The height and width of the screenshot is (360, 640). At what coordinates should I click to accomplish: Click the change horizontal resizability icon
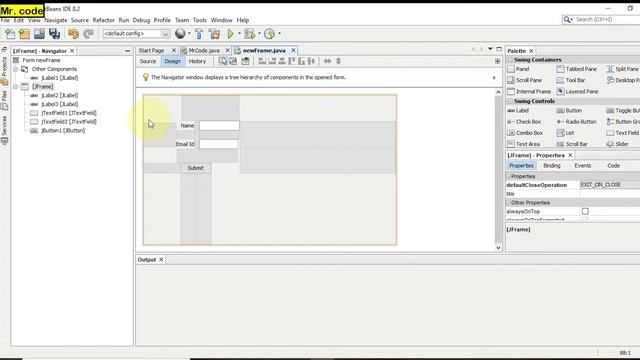pos(327,61)
